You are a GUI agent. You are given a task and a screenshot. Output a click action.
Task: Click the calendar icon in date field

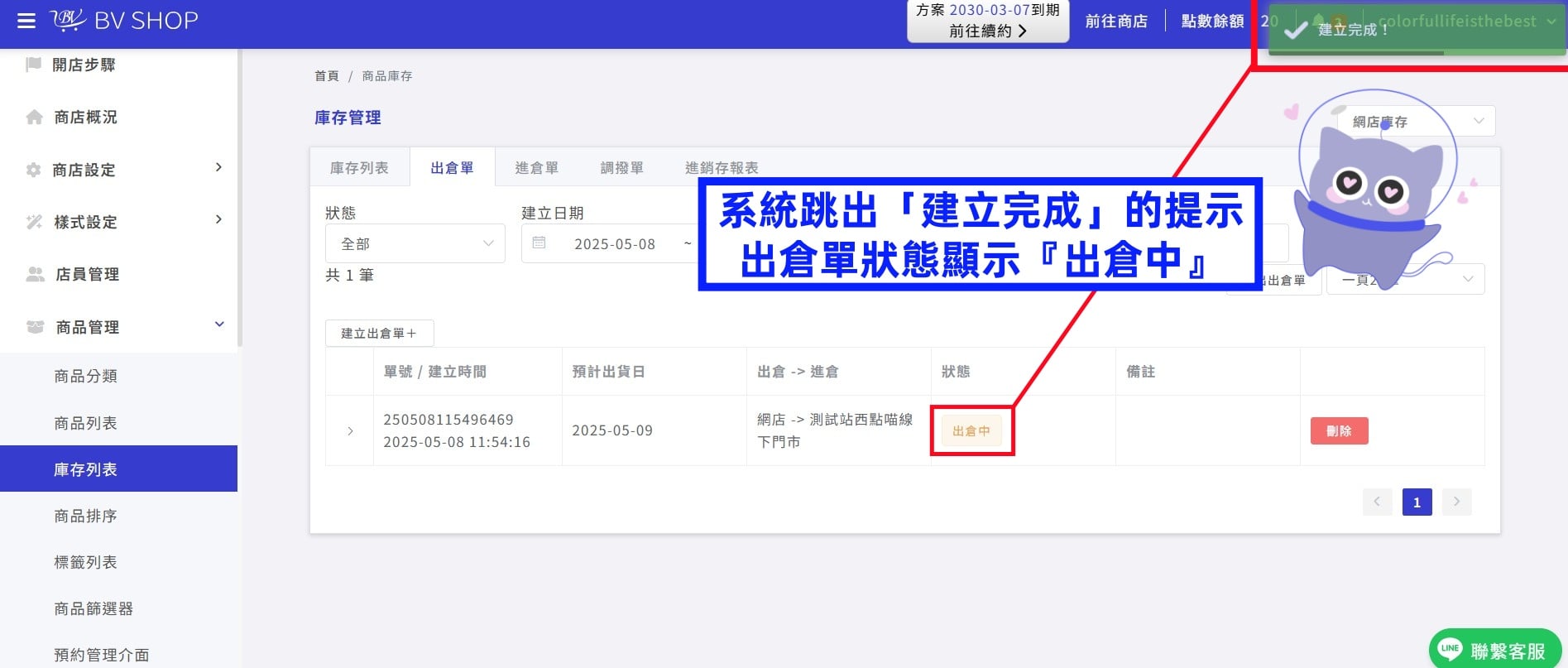click(539, 243)
